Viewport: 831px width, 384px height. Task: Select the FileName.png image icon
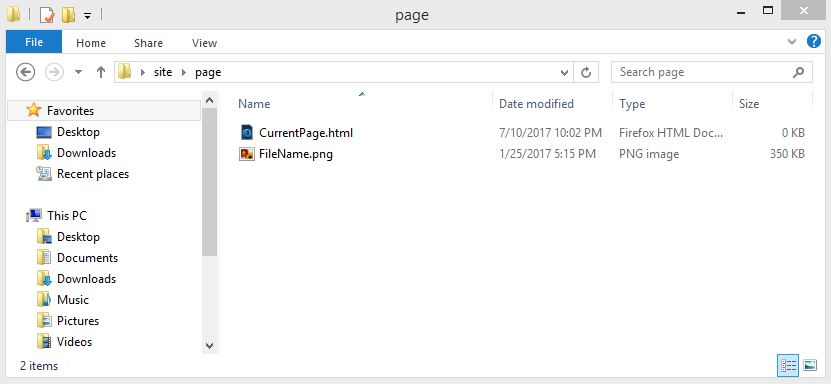pos(247,154)
